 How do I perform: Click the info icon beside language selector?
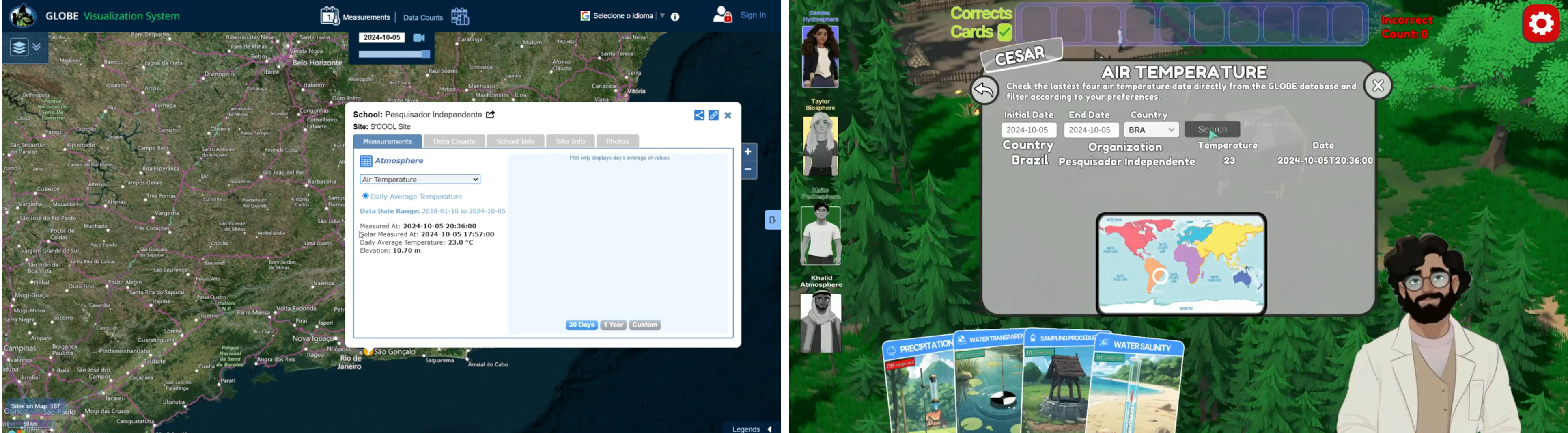675,17
